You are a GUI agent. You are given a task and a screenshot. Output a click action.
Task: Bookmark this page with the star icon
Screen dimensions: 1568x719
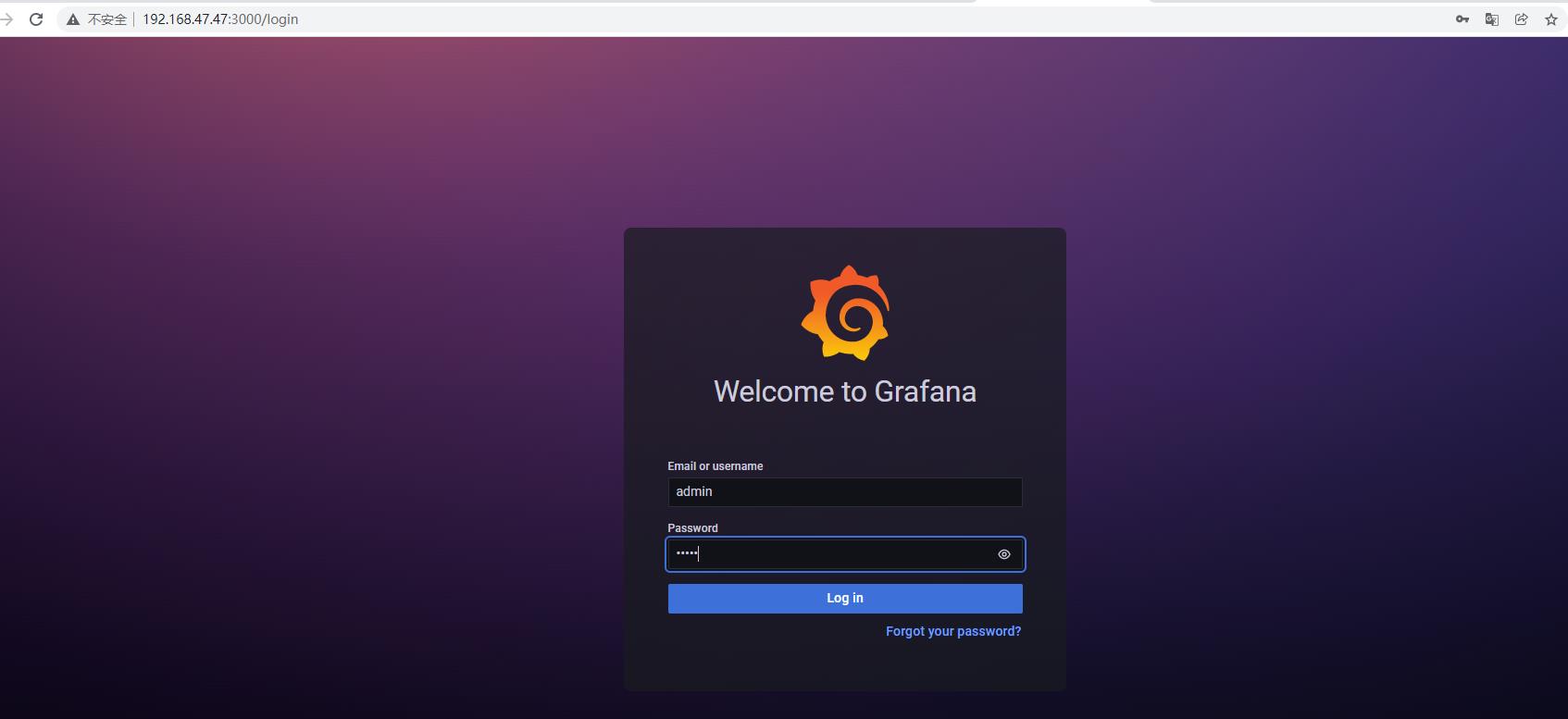[1551, 19]
